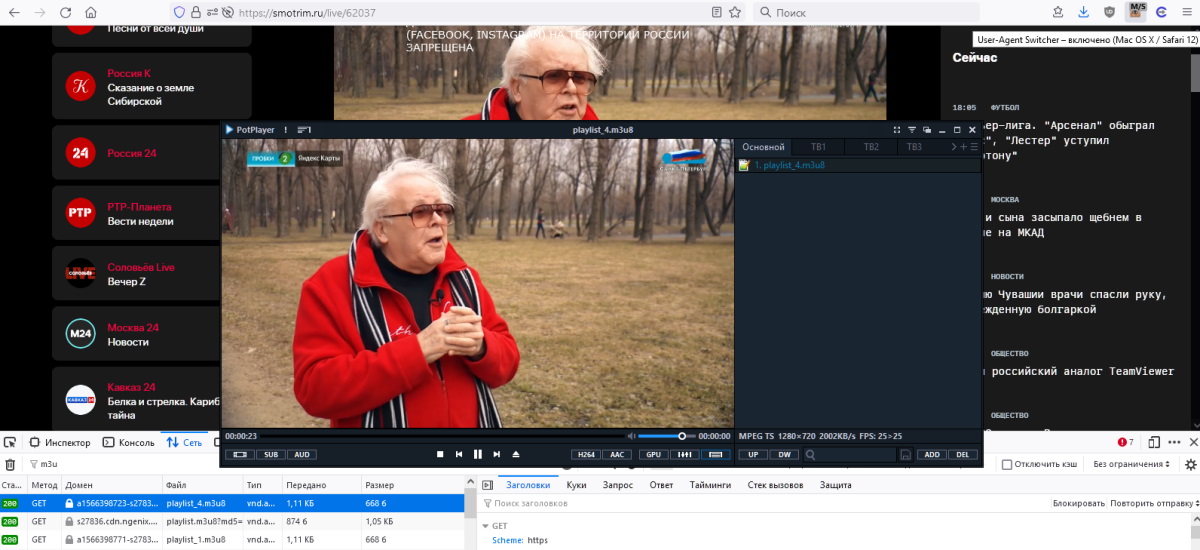Bookmark this page with the star icon

pyautogui.click(x=736, y=13)
